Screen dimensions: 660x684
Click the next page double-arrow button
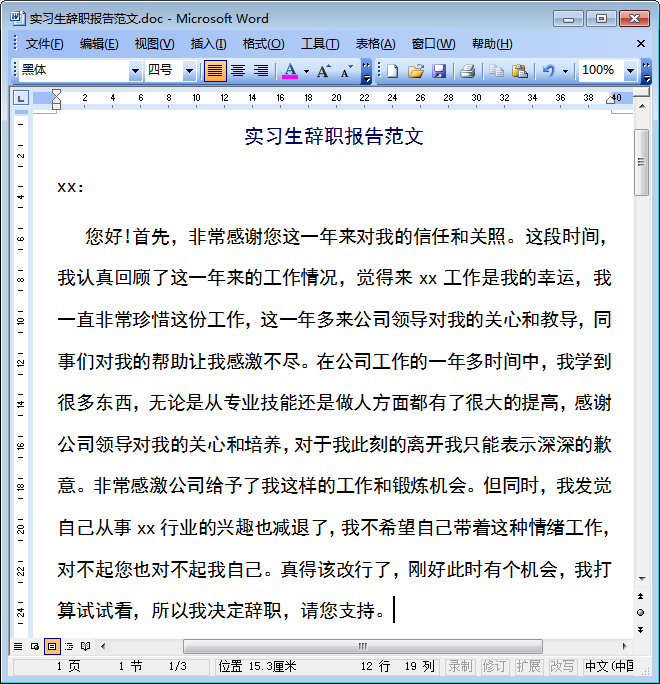click(641, 629)
